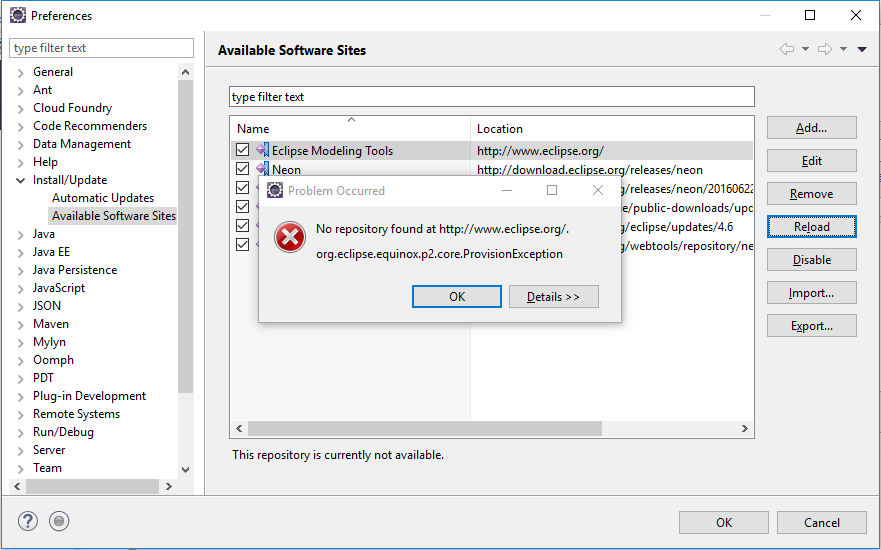Collapse the Install/Update tree node

click(x=21, y=180)
